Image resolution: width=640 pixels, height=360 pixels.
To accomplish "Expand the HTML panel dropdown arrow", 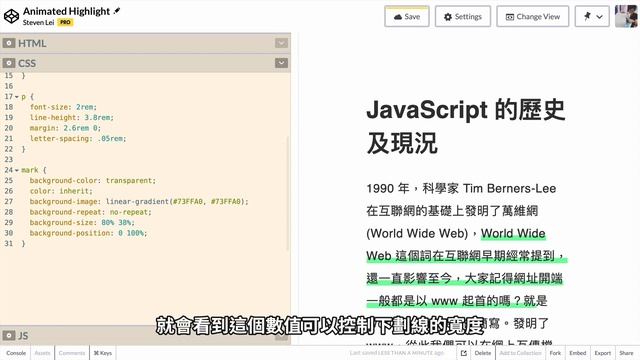I will tap(281, 43).
